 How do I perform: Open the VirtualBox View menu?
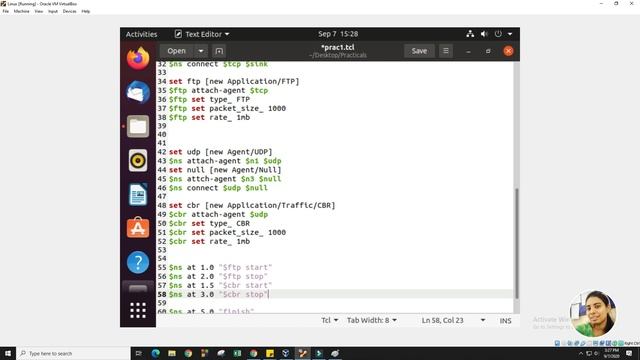pos(39,11)
